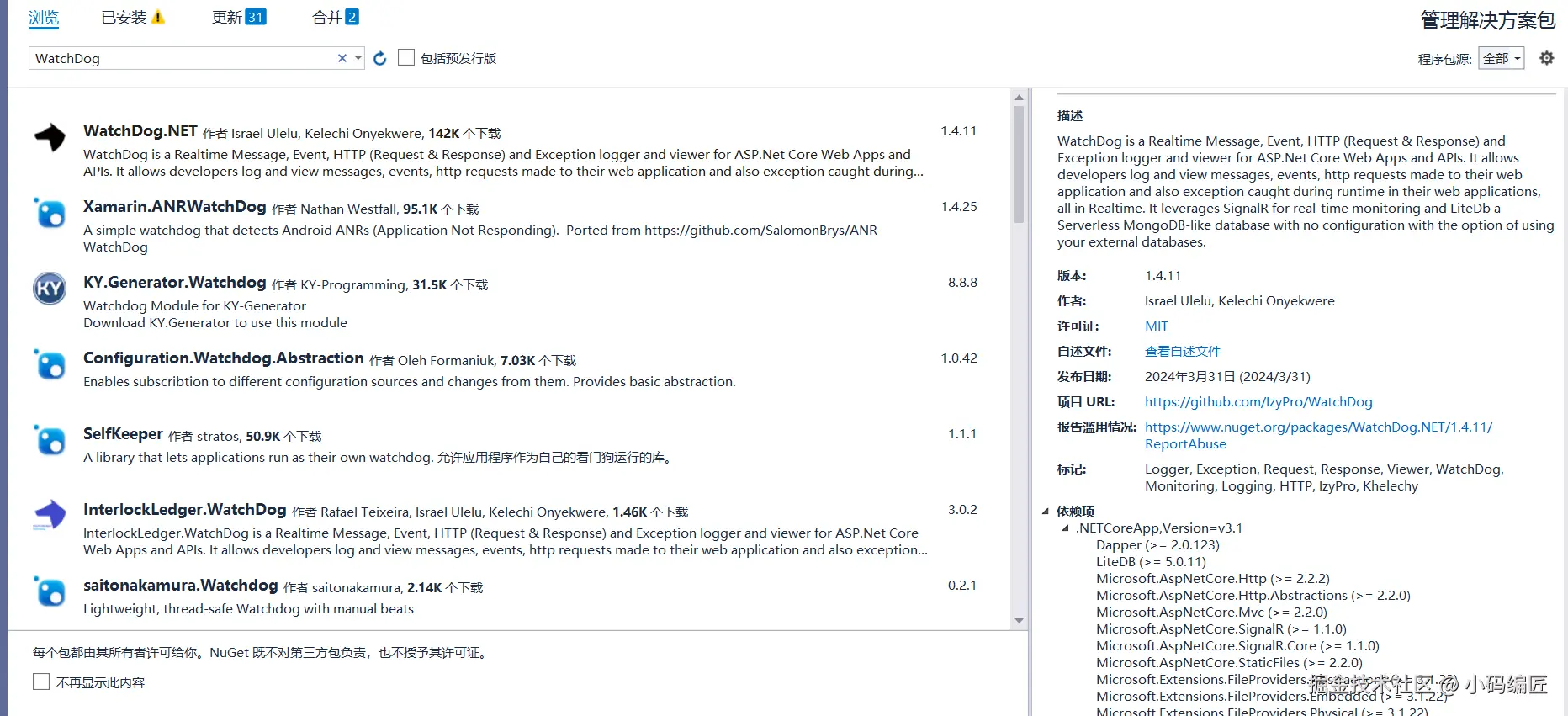Click the KY.Generator.Watchdog KY logo icon
The height and width of the screenshot is (716, 1568).
50,289
